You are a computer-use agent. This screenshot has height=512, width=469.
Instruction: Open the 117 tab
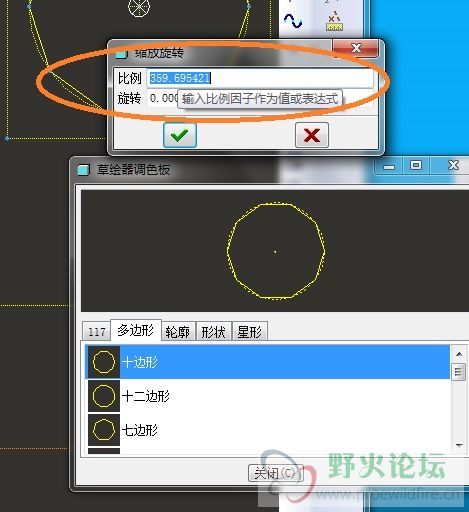[x=96, y=332]
